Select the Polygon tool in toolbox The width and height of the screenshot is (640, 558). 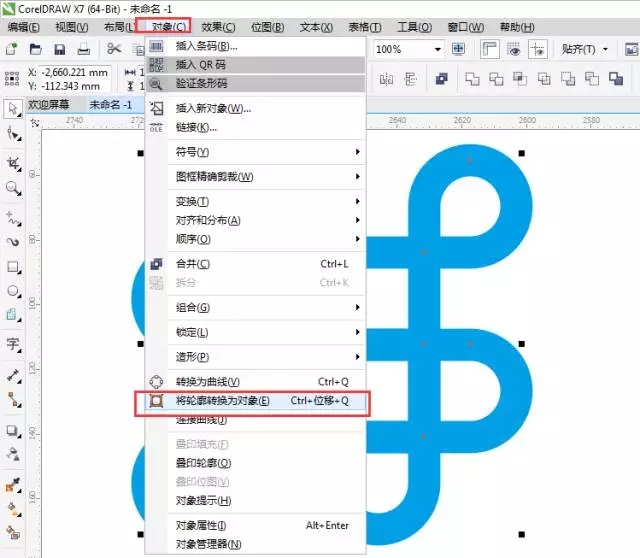(x=13, y=315)
